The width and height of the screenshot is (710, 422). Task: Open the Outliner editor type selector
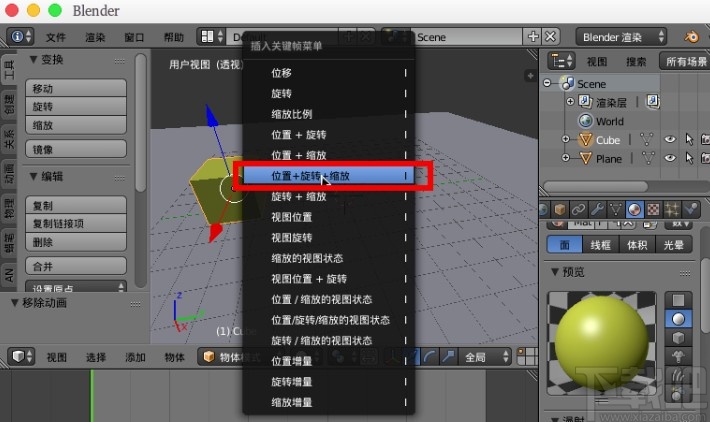(561, 61)
